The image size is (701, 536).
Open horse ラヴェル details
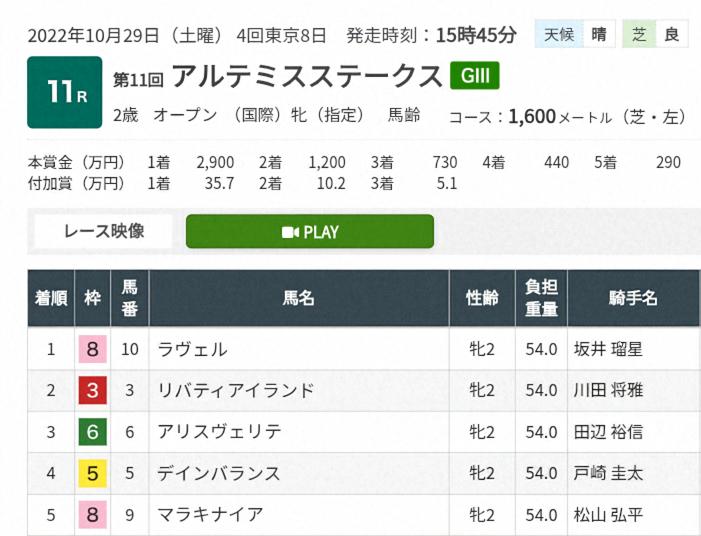point(193,350)
